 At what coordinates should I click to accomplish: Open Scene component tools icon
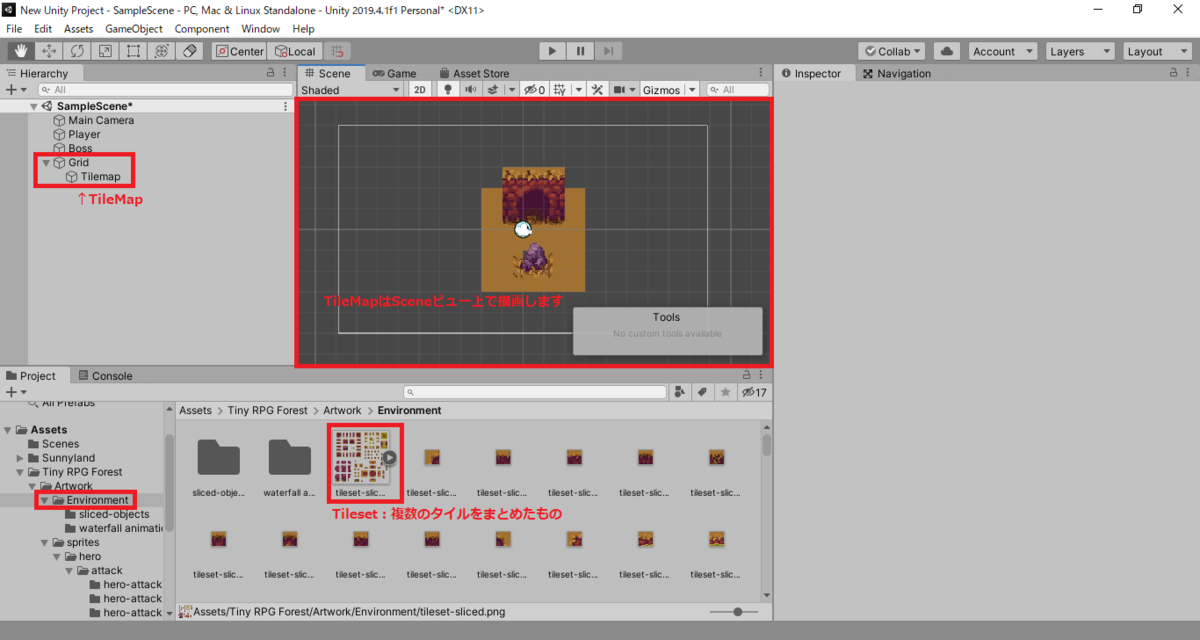(x=597, y=90)
